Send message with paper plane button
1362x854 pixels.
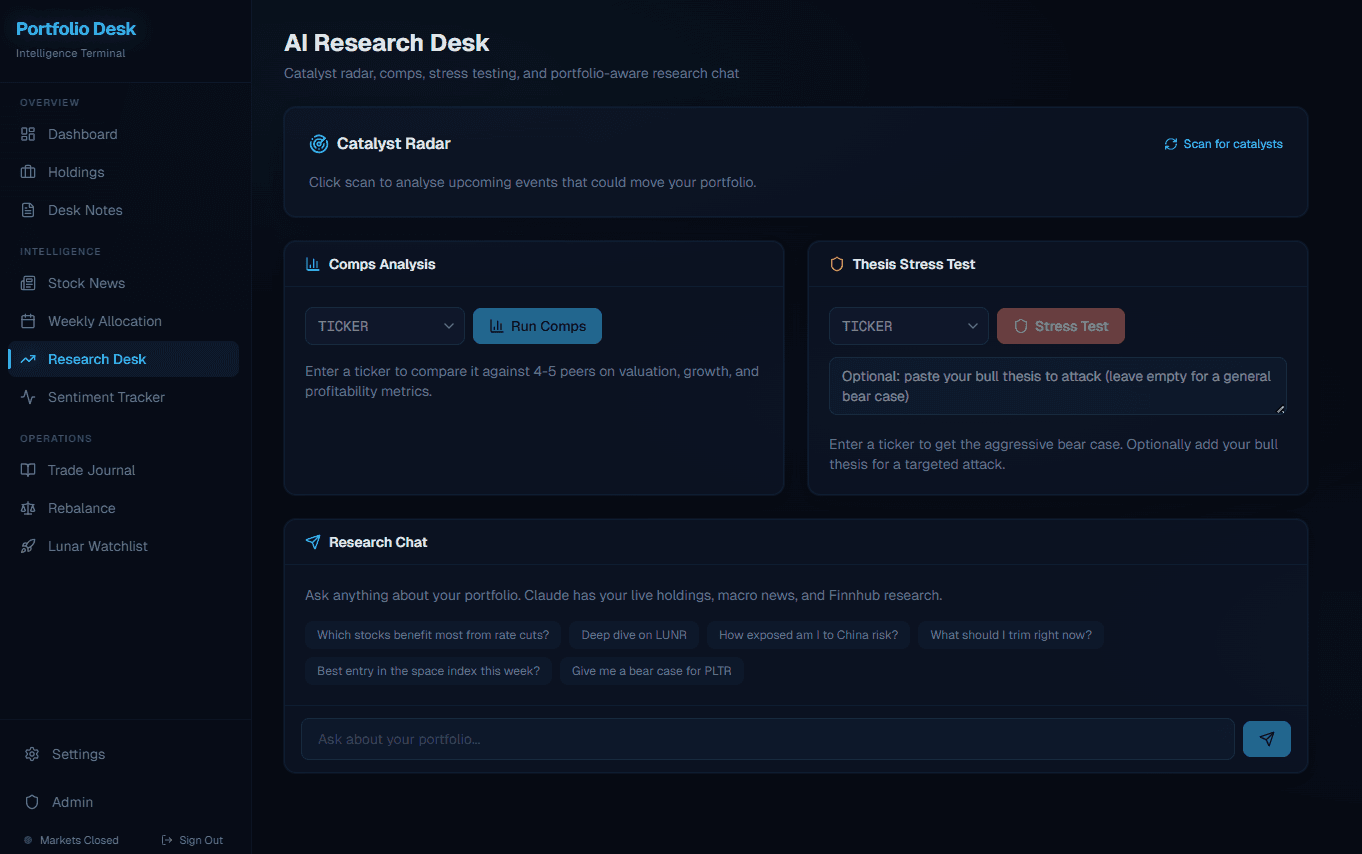(x=1267, y=739)
